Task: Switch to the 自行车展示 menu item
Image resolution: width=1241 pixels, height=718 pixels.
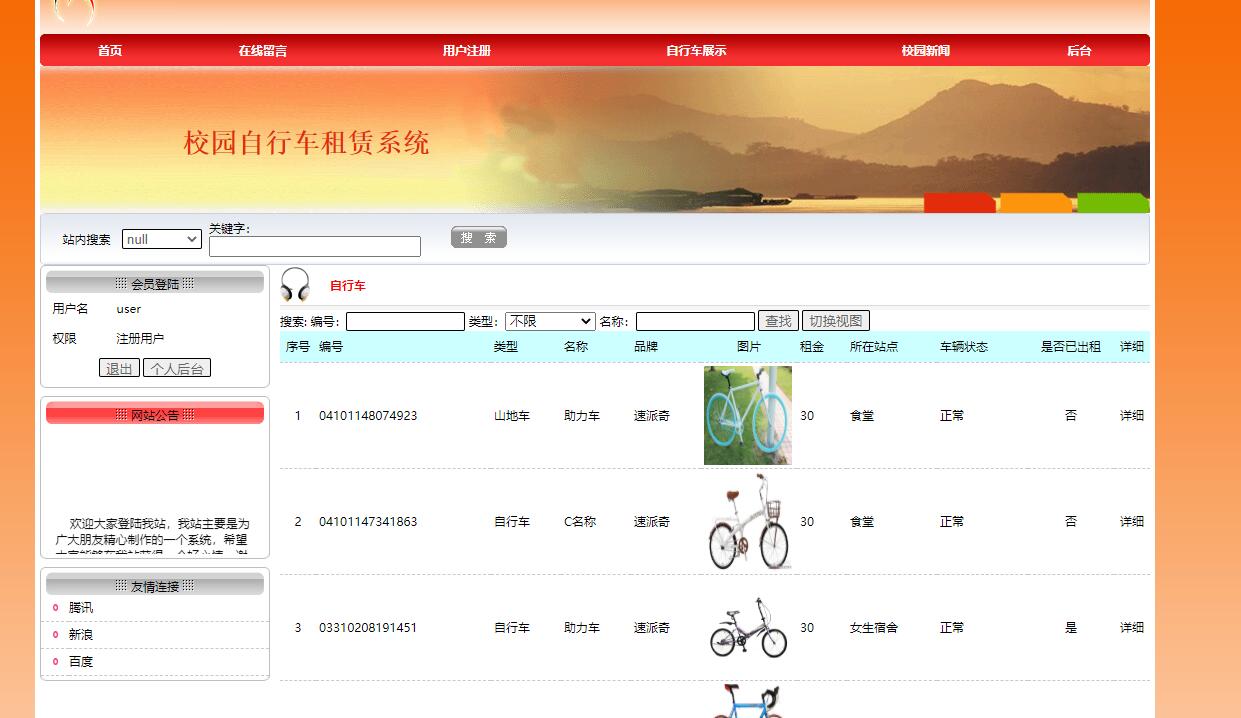Action: click(695, 49)
